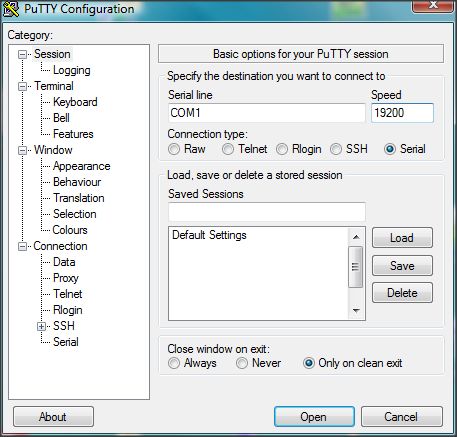Open the Session category
Screen dimensions: 457x437
(52, 54)
